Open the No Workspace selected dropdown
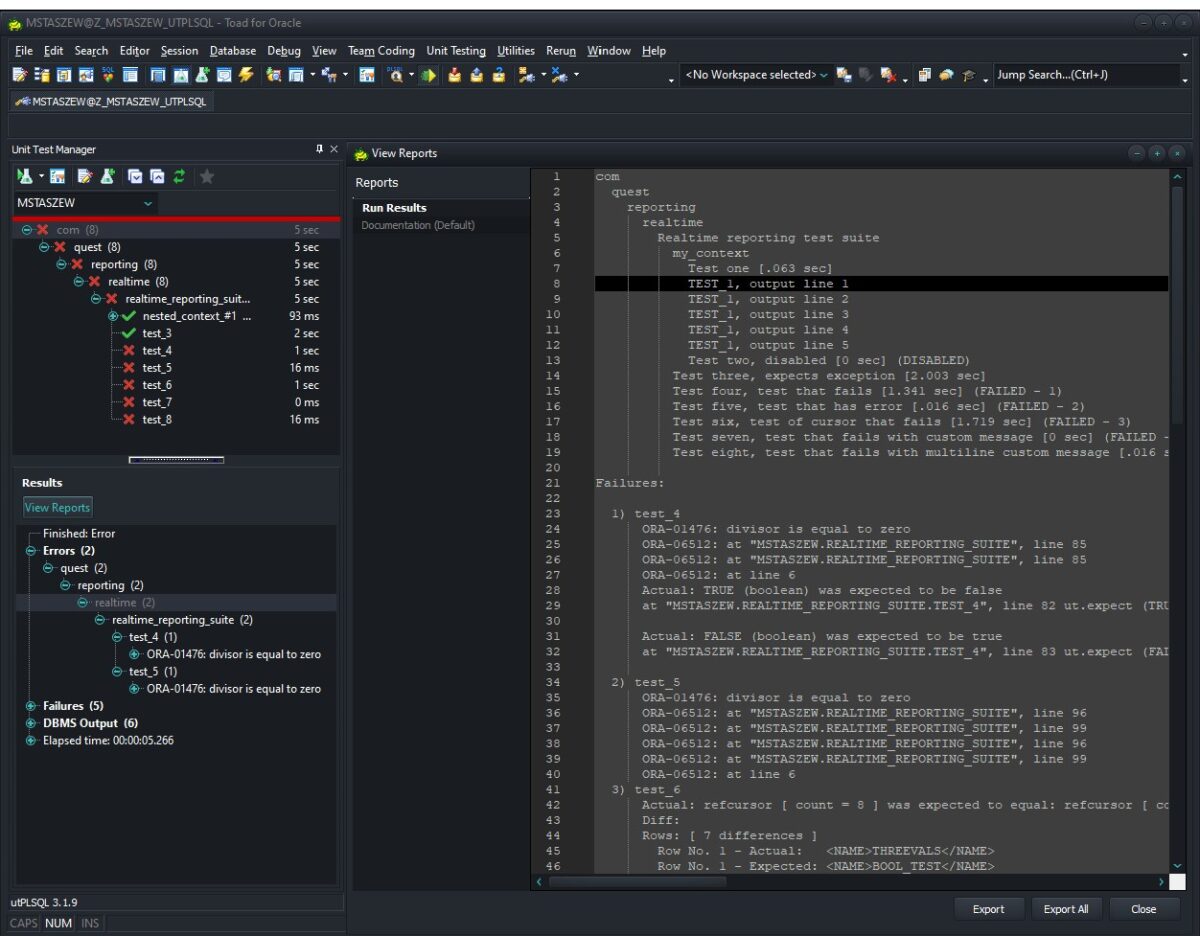 click(756, 75)
